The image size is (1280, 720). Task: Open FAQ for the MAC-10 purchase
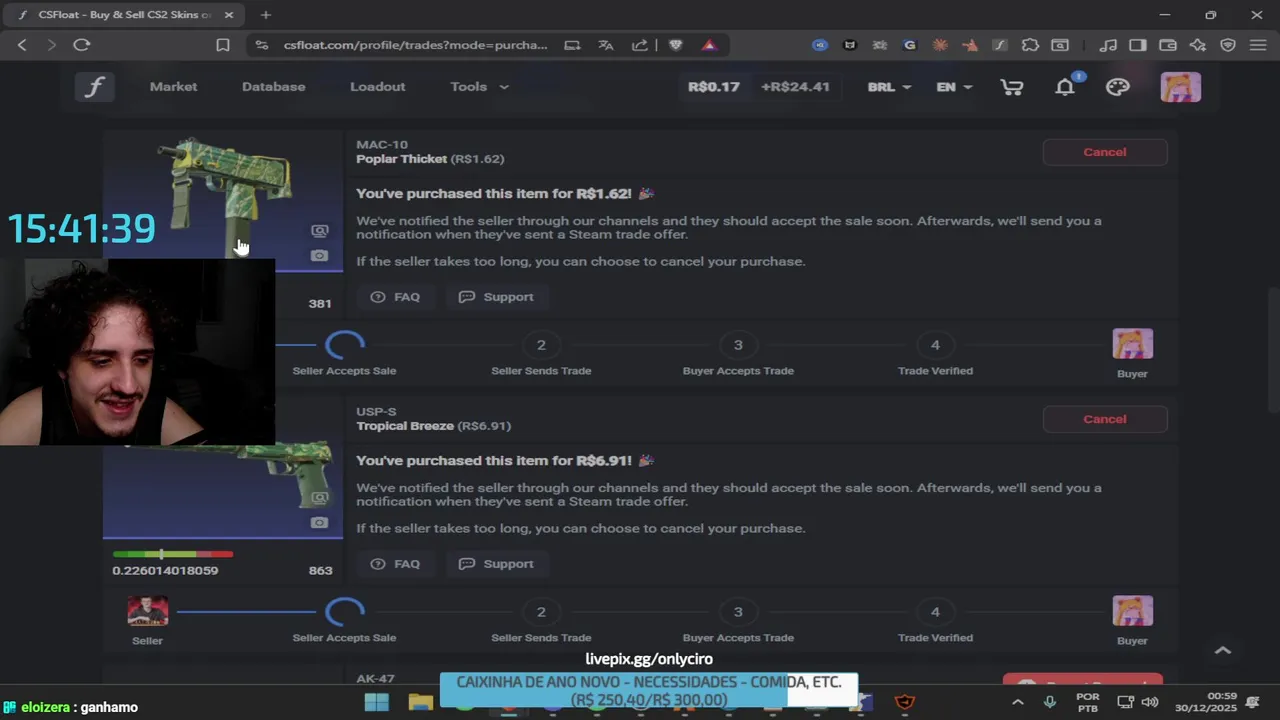(x=395, y=297)
